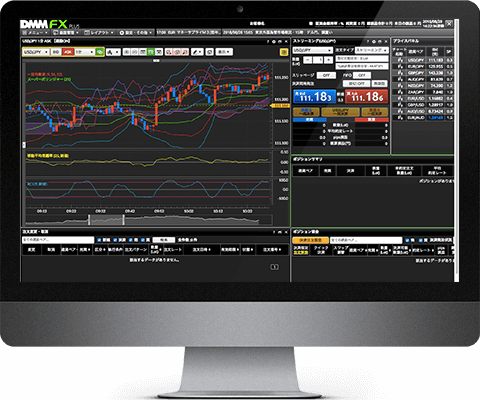Click the close icon at the top-right of the header bar
This screenshot has height=400, width=480.
point(449,24)
